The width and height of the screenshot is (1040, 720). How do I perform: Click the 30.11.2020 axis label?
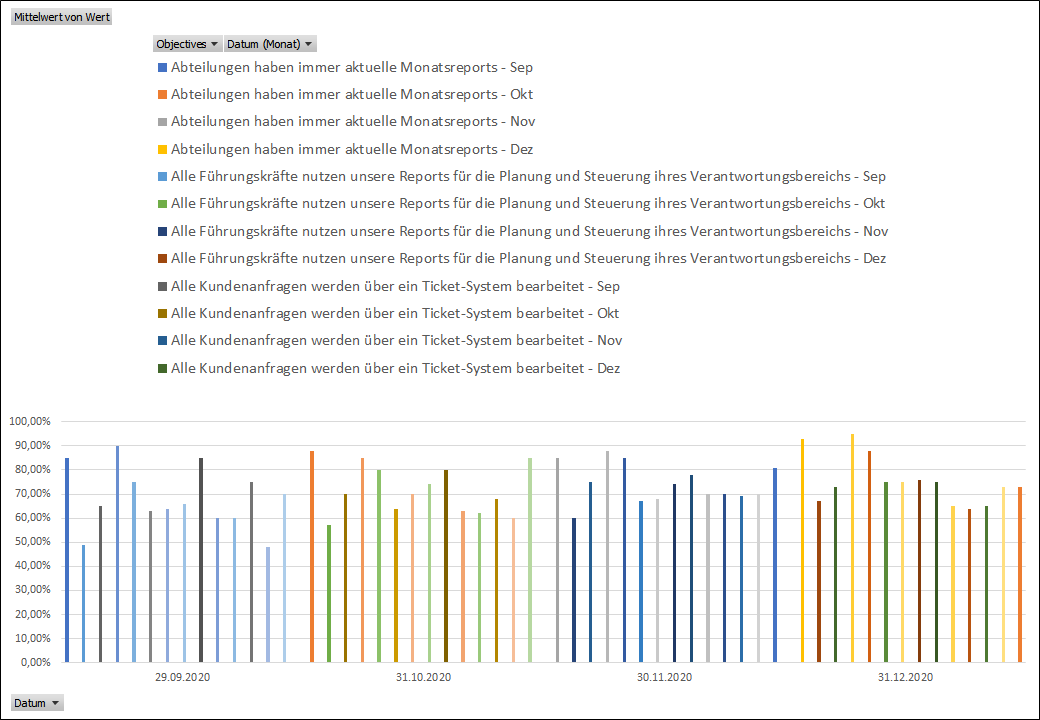click(665, 677)
